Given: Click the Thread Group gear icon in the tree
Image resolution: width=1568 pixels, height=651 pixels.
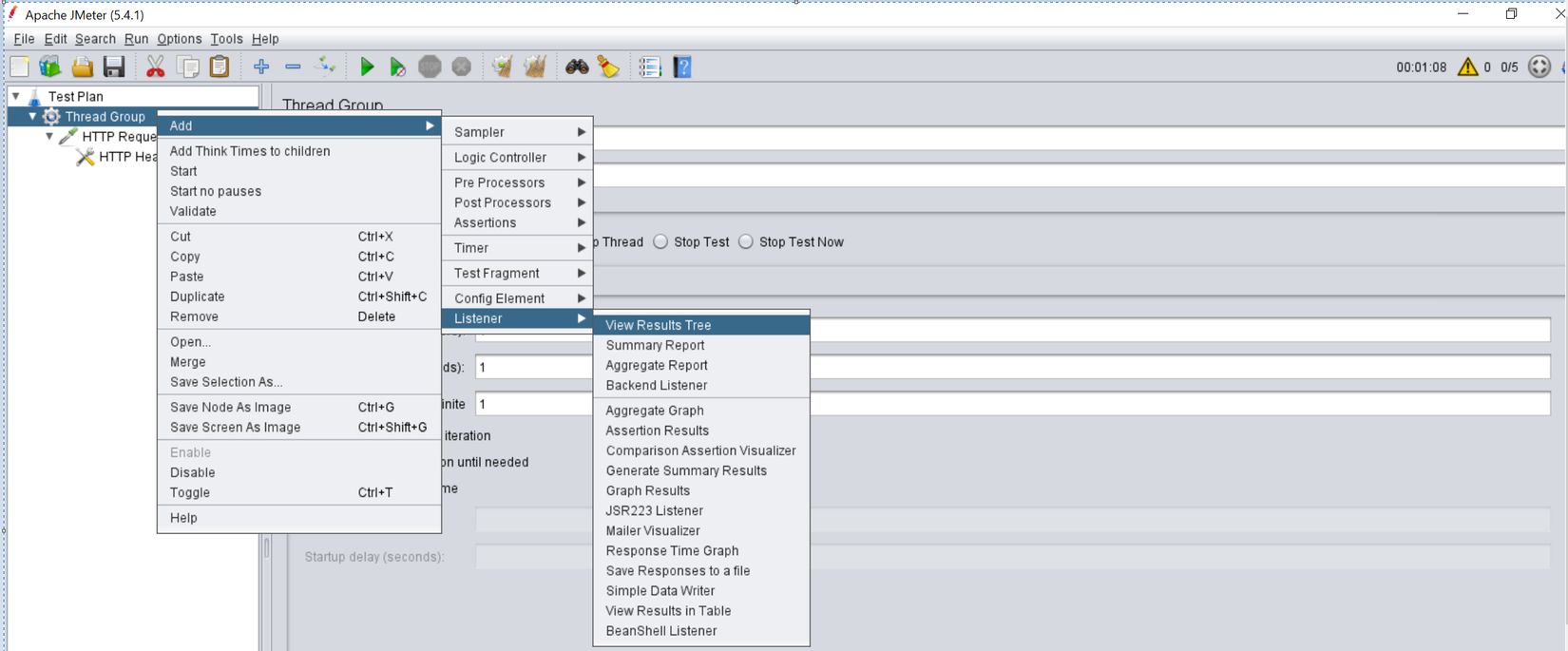Looking at the screenshot, I should [51, 117].
